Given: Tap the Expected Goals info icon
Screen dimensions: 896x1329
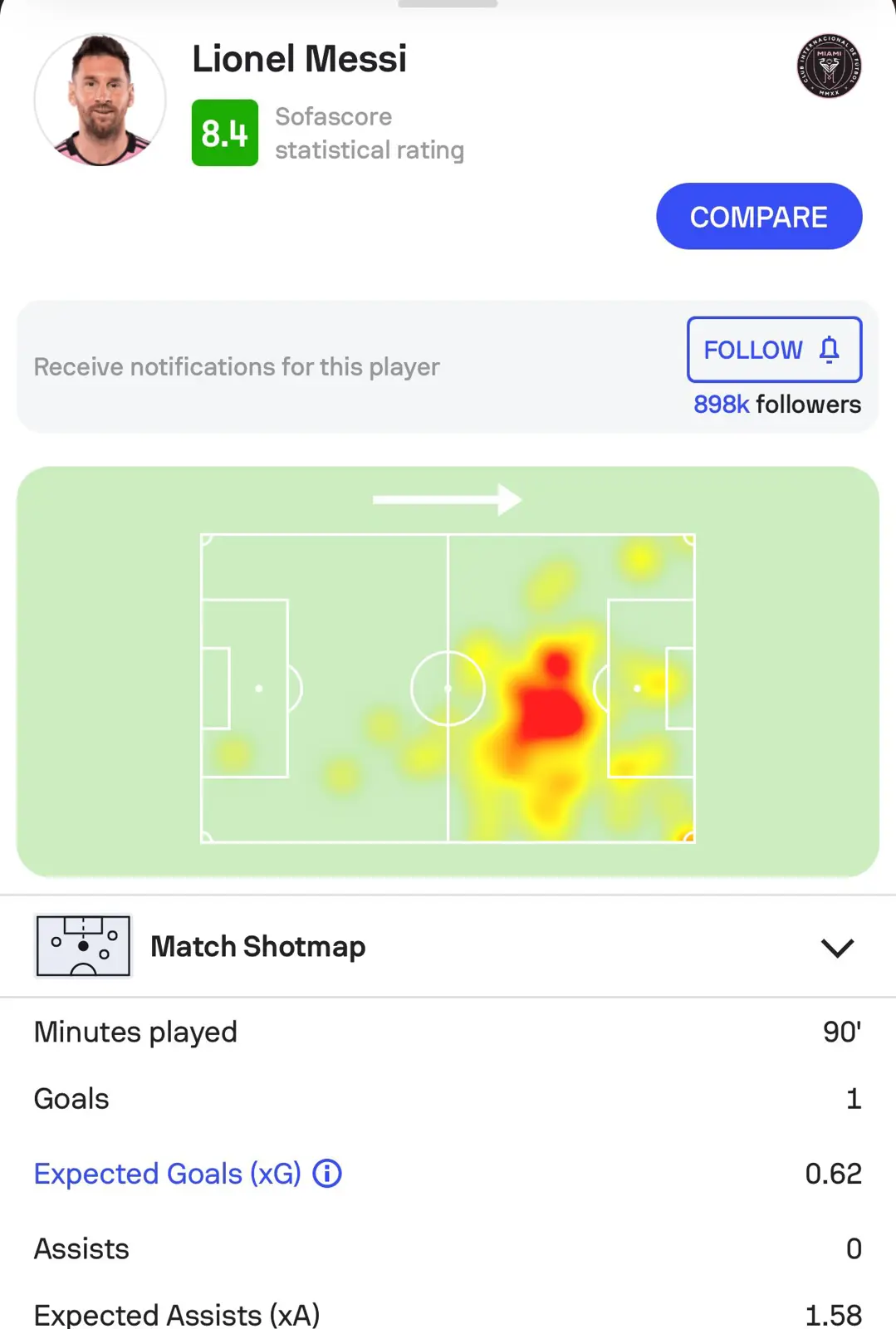Looking at the screenshot, I should (x=327, y=1174).
